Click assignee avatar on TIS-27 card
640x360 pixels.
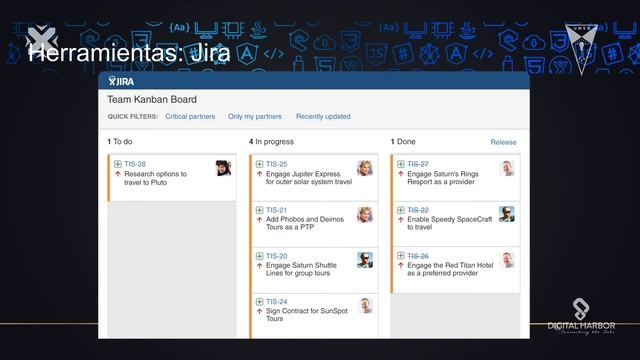[507, 168]
